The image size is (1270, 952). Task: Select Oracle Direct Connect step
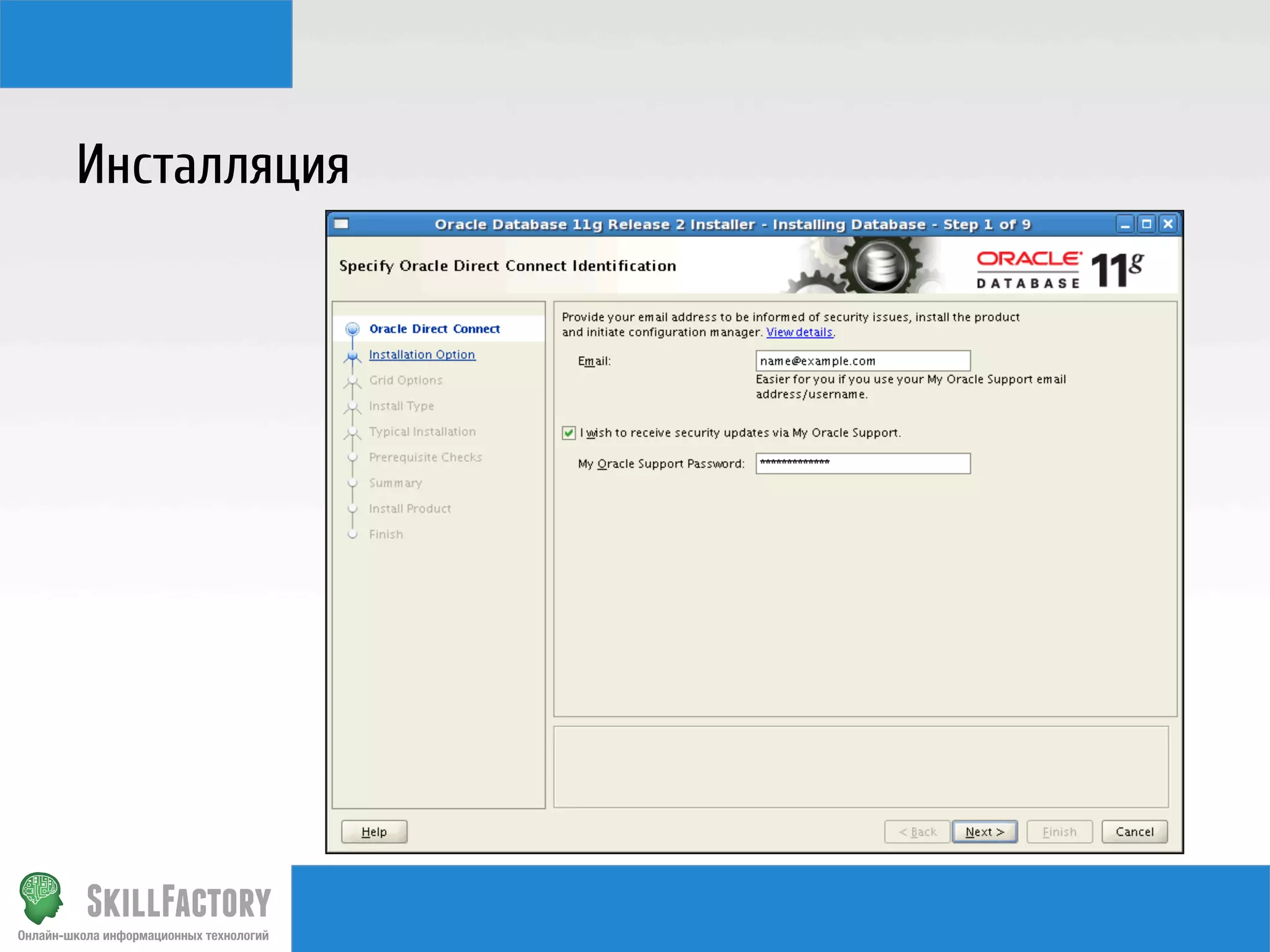[x=435, y=329]
